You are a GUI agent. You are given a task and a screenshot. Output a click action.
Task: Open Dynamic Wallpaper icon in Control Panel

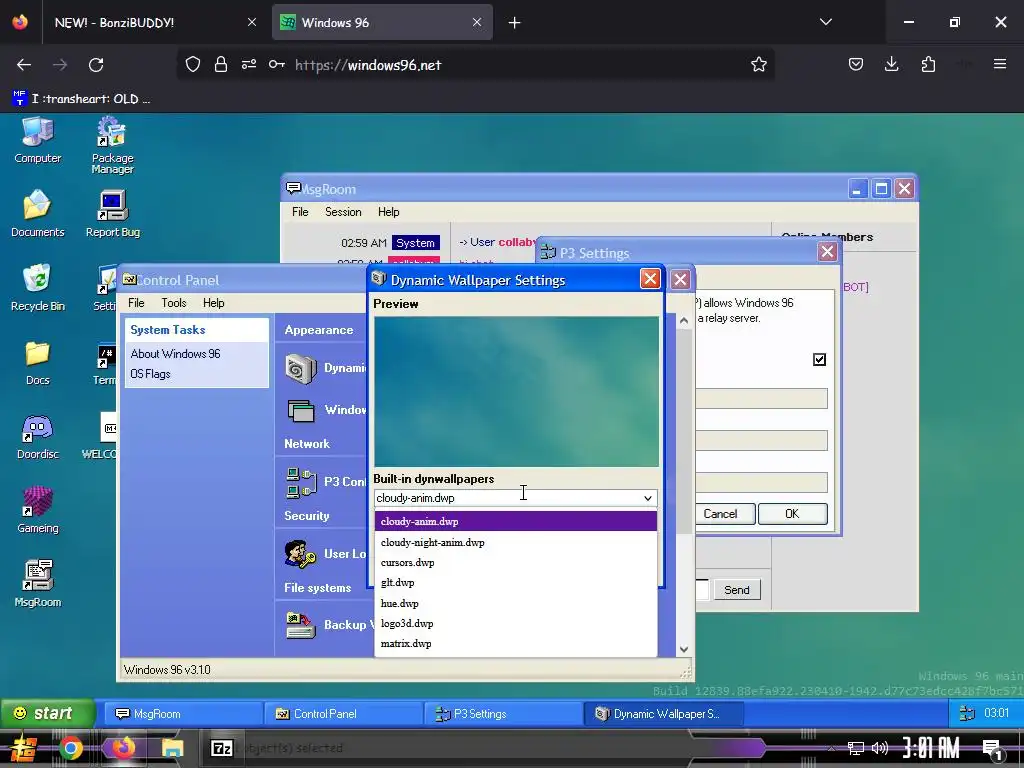pos(301,368)
